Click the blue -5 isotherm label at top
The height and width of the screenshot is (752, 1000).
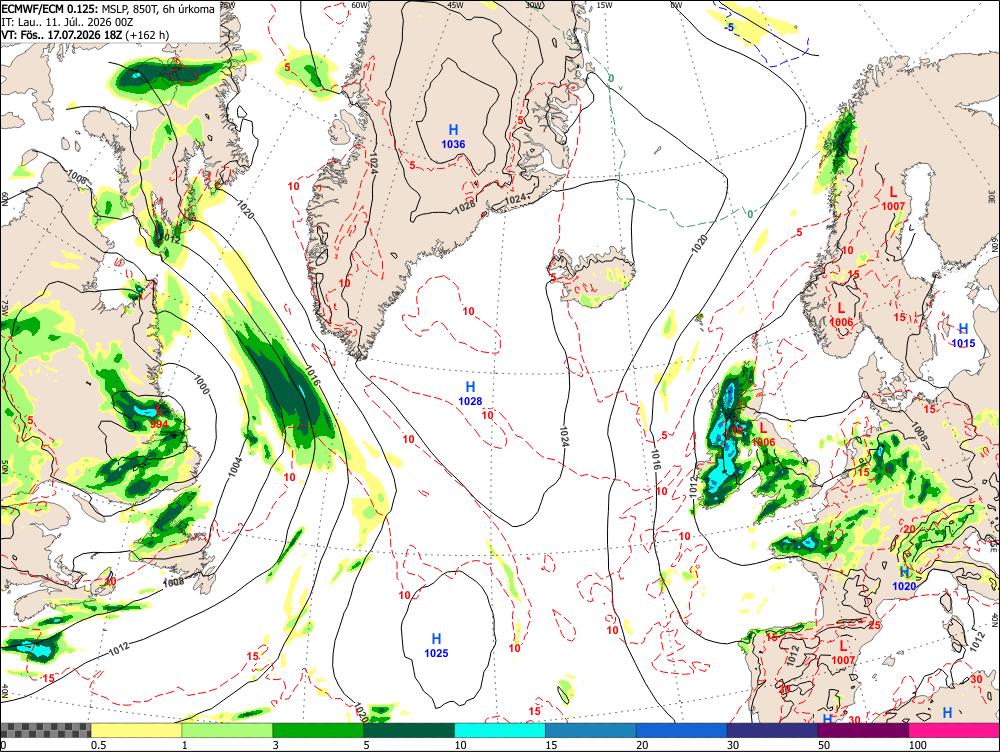click(x=730, y=27)
